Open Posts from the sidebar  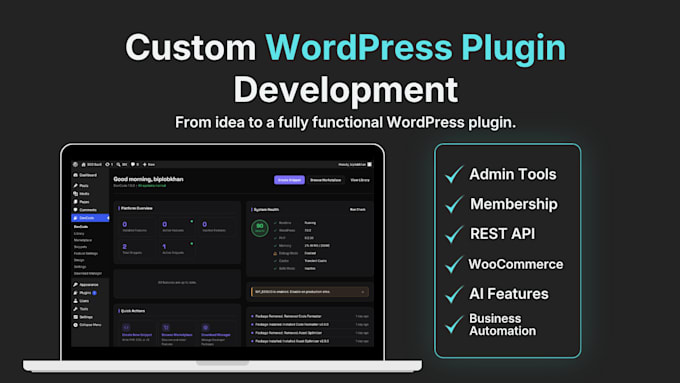point(81,186)
